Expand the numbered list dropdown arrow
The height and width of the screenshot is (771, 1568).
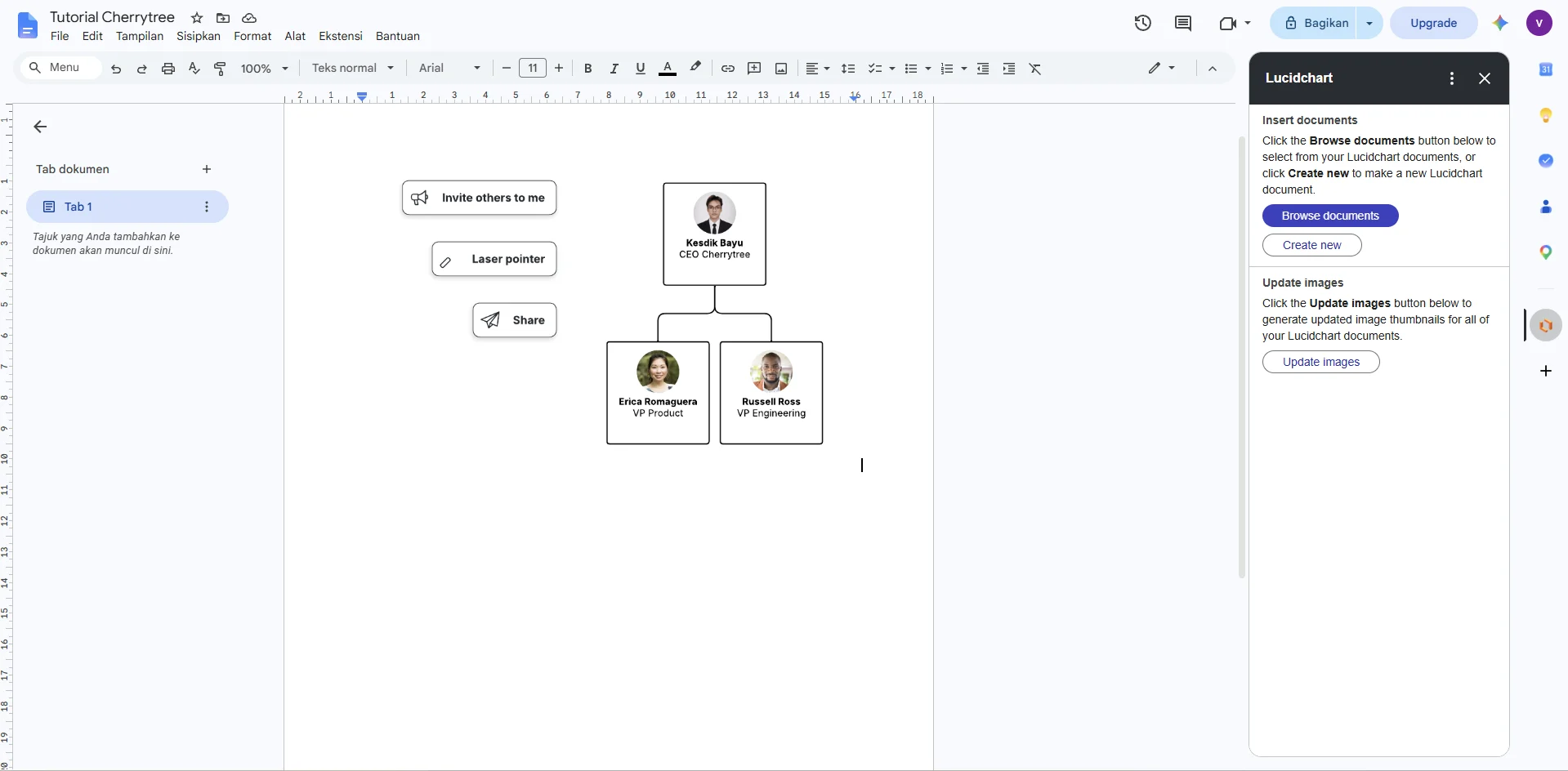point(964,69)
